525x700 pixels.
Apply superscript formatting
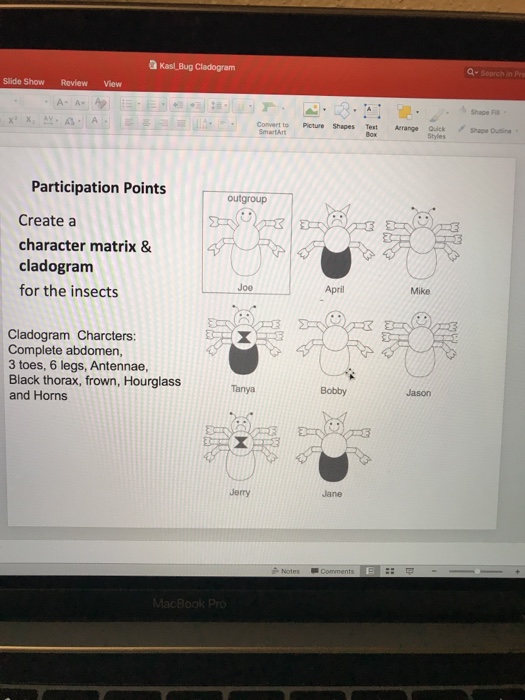11,119
